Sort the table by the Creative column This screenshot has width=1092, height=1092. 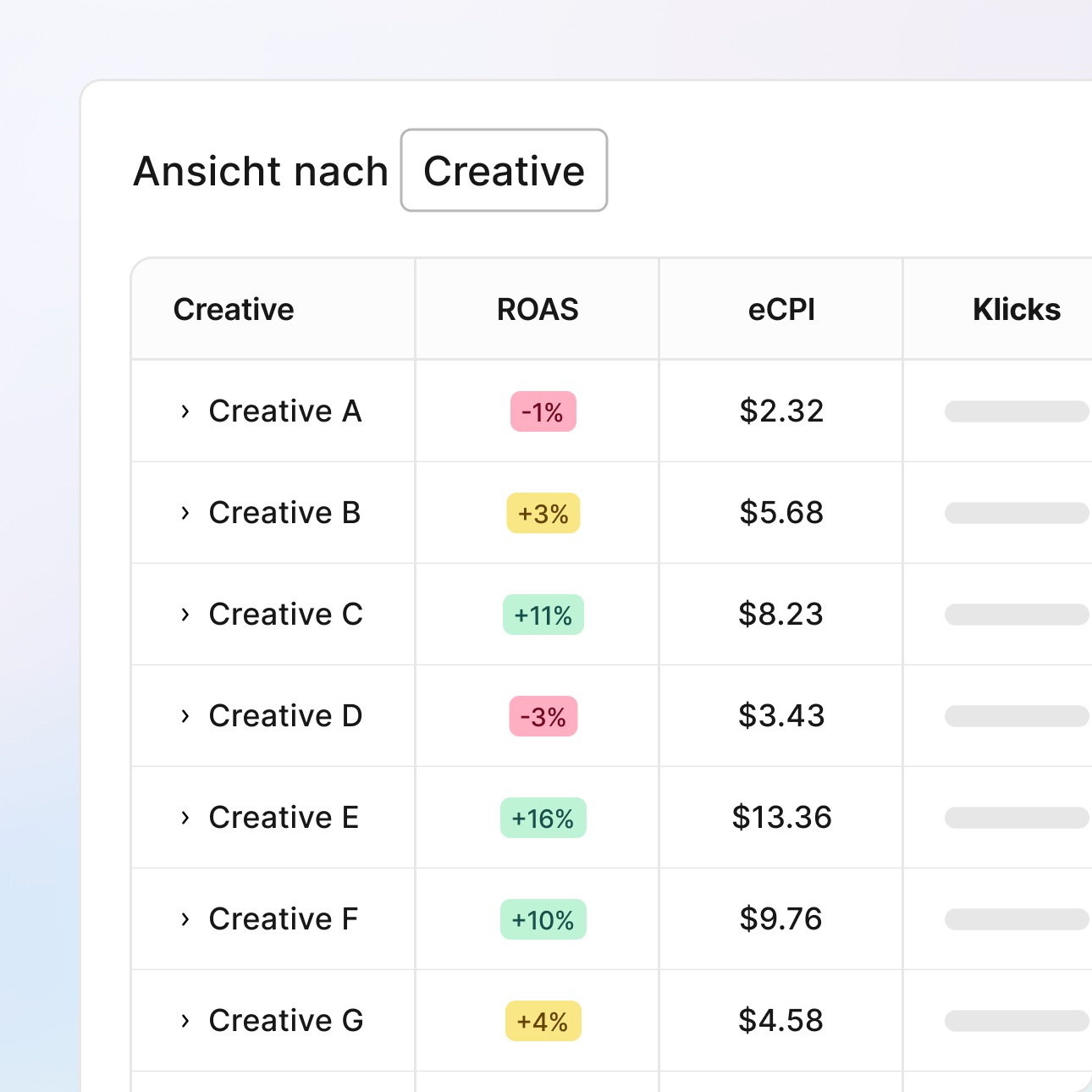coord(233,309)
